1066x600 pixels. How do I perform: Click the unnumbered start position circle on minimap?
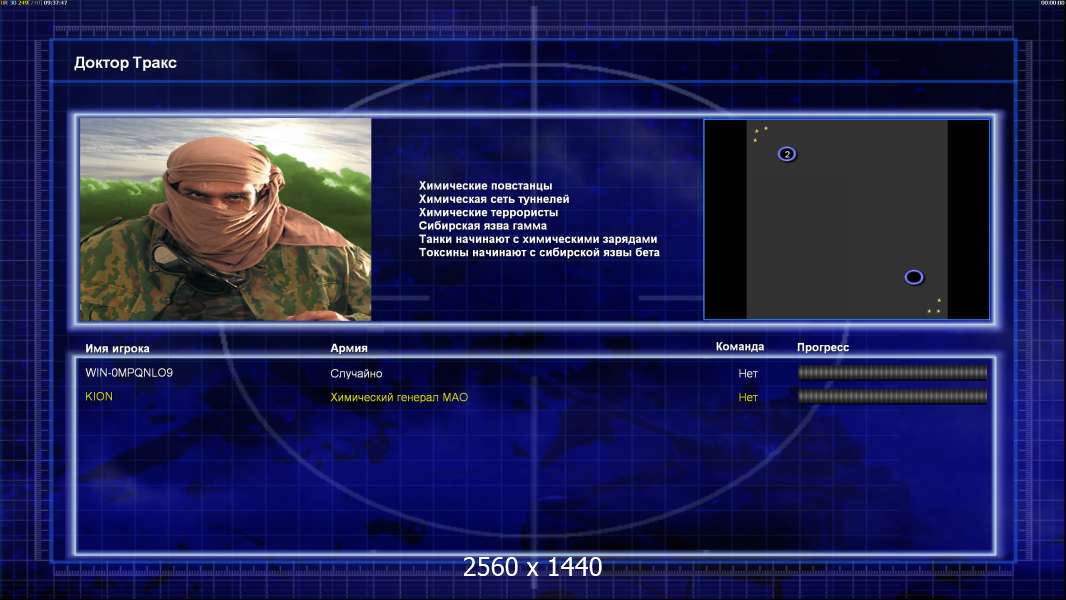click(914, 277)
